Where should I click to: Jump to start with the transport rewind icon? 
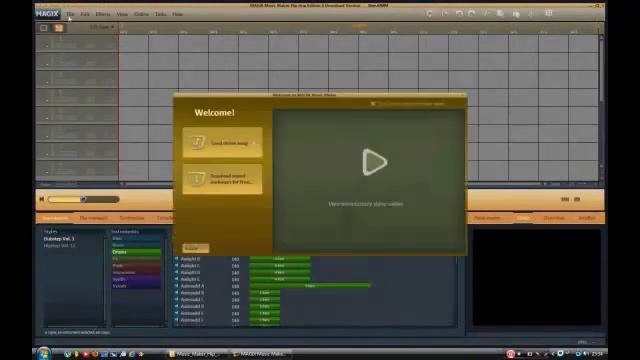coord(42,199)
